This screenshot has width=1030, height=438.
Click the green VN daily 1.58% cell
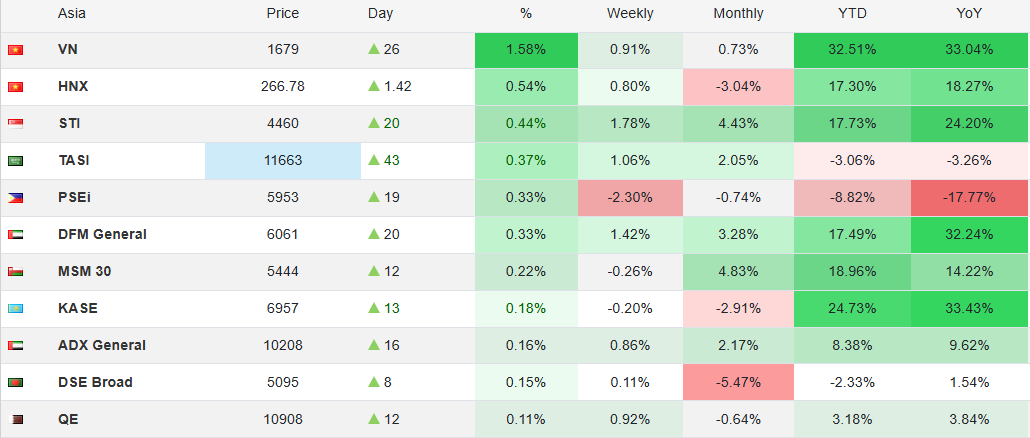click(526, 50)
